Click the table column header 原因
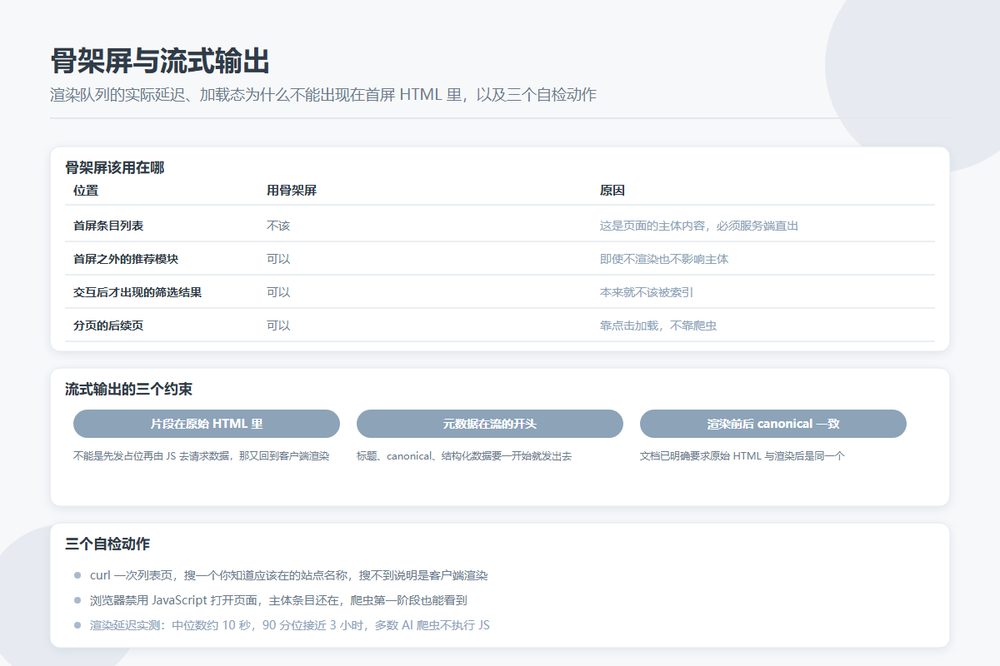The image size is (1000, 666). (x=612, y=190)
